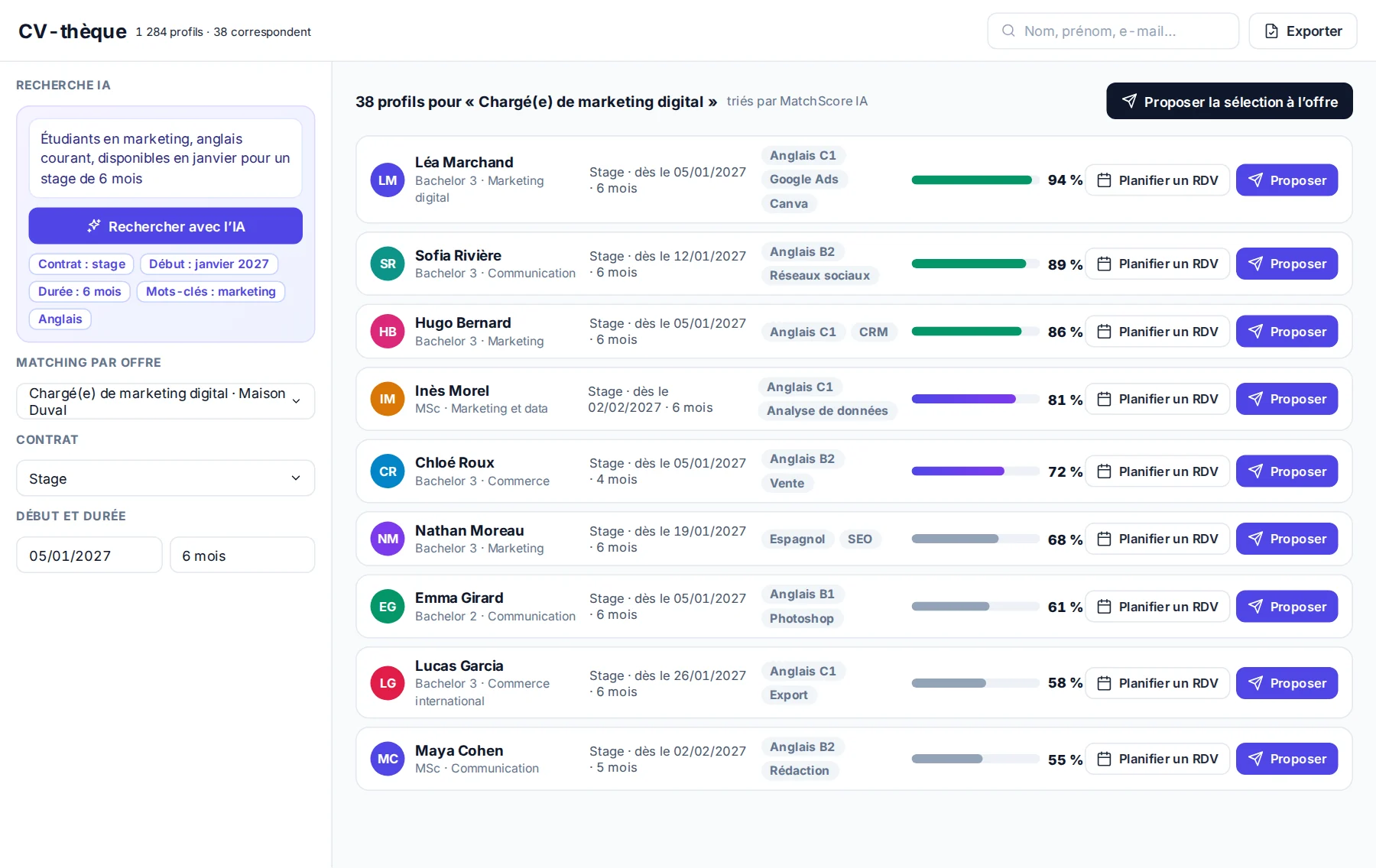Viewport: 1376px width, 868px height.
Task: Click Espagnol tag on Nathan Moreau
Action: tap(797, 539)
